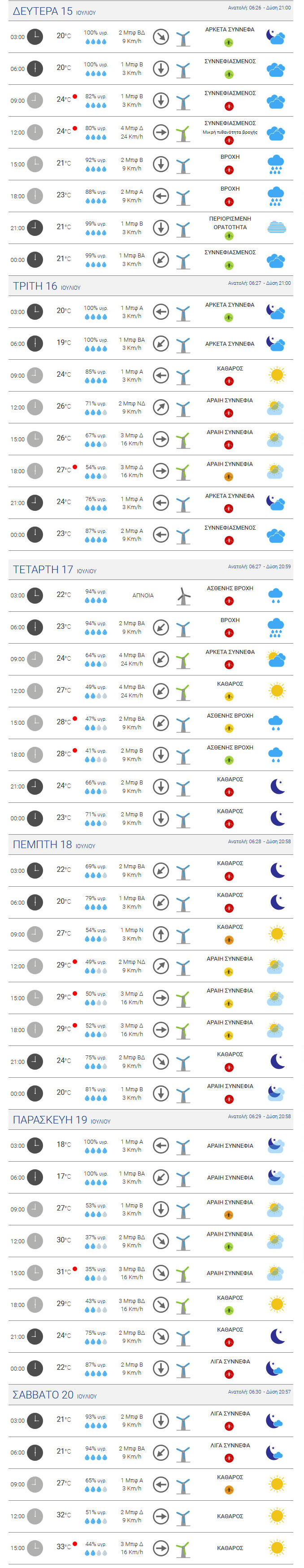Click the sun icon for ΤΡΙΤΗ 09:00
Viewport: 304px width, 1568px height.
click(277, 375)
